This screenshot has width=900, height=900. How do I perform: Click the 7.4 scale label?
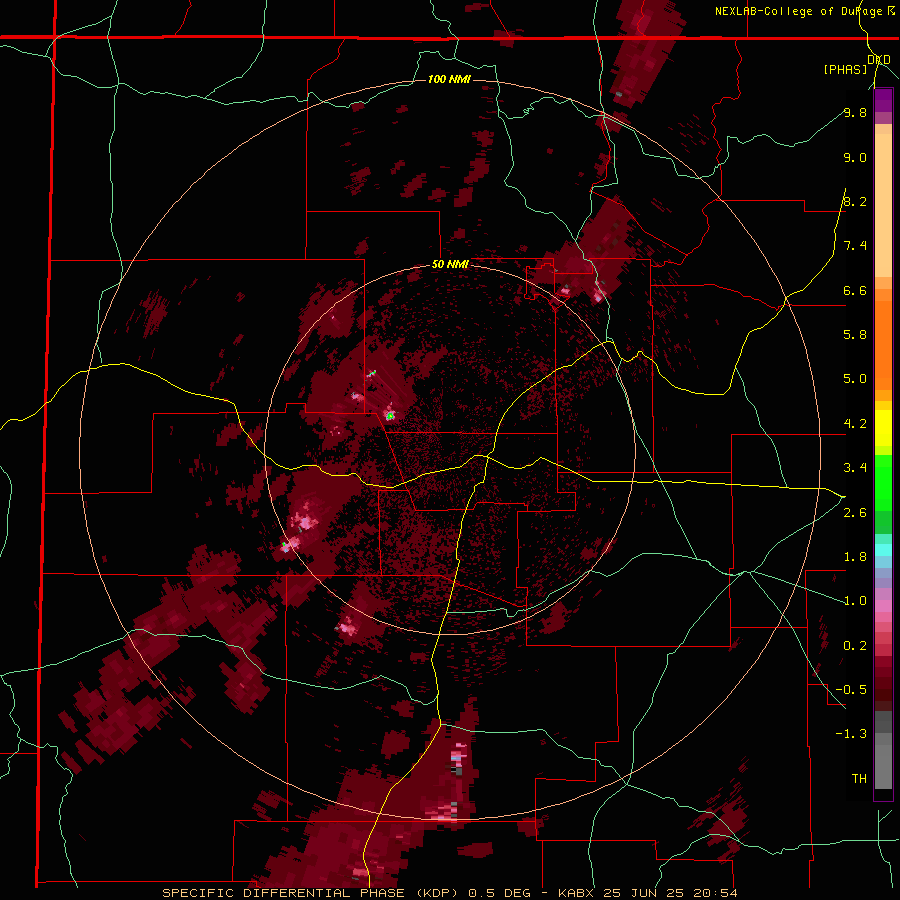point(855,246)
